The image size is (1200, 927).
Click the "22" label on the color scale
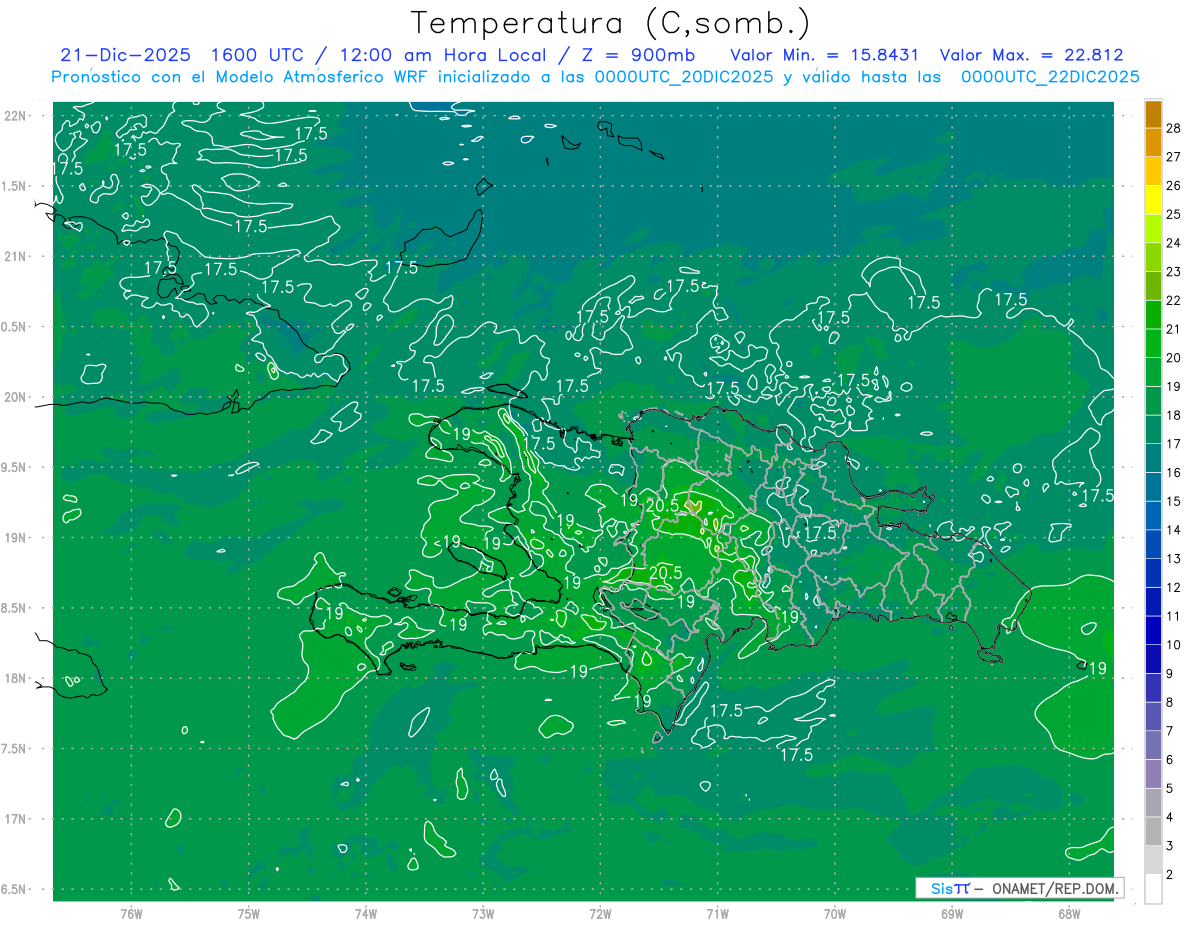(1174, 300)
